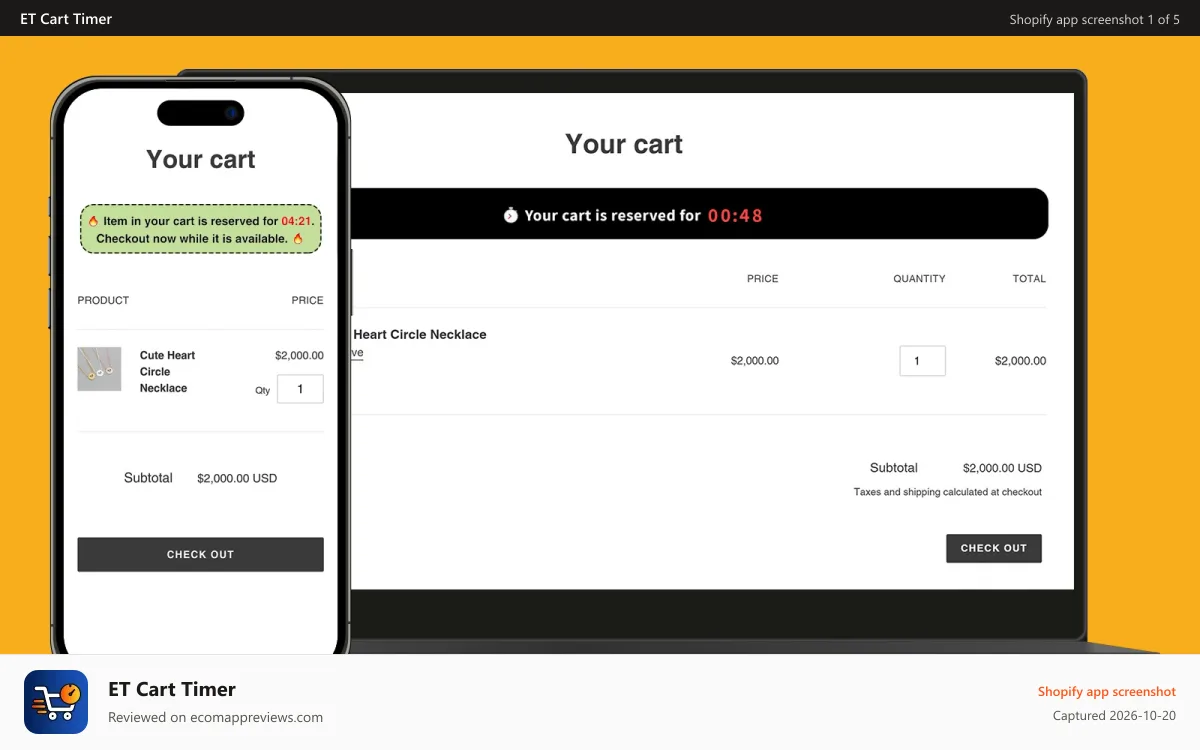Click the $2,000.00 price under the laptop PRICE column
Image resolution: width=1200 pixels, height=750 pixels.
tap(755, 361)
